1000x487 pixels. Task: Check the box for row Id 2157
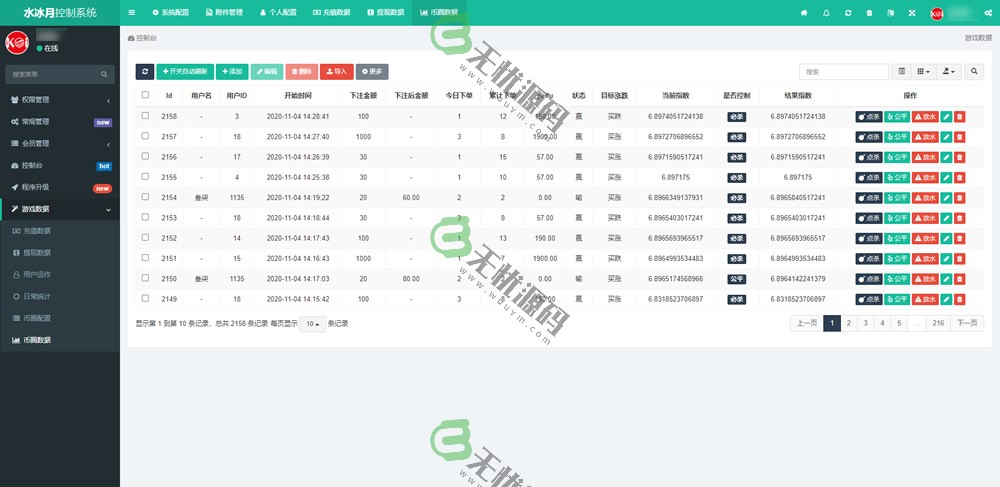tap(145, 136)
